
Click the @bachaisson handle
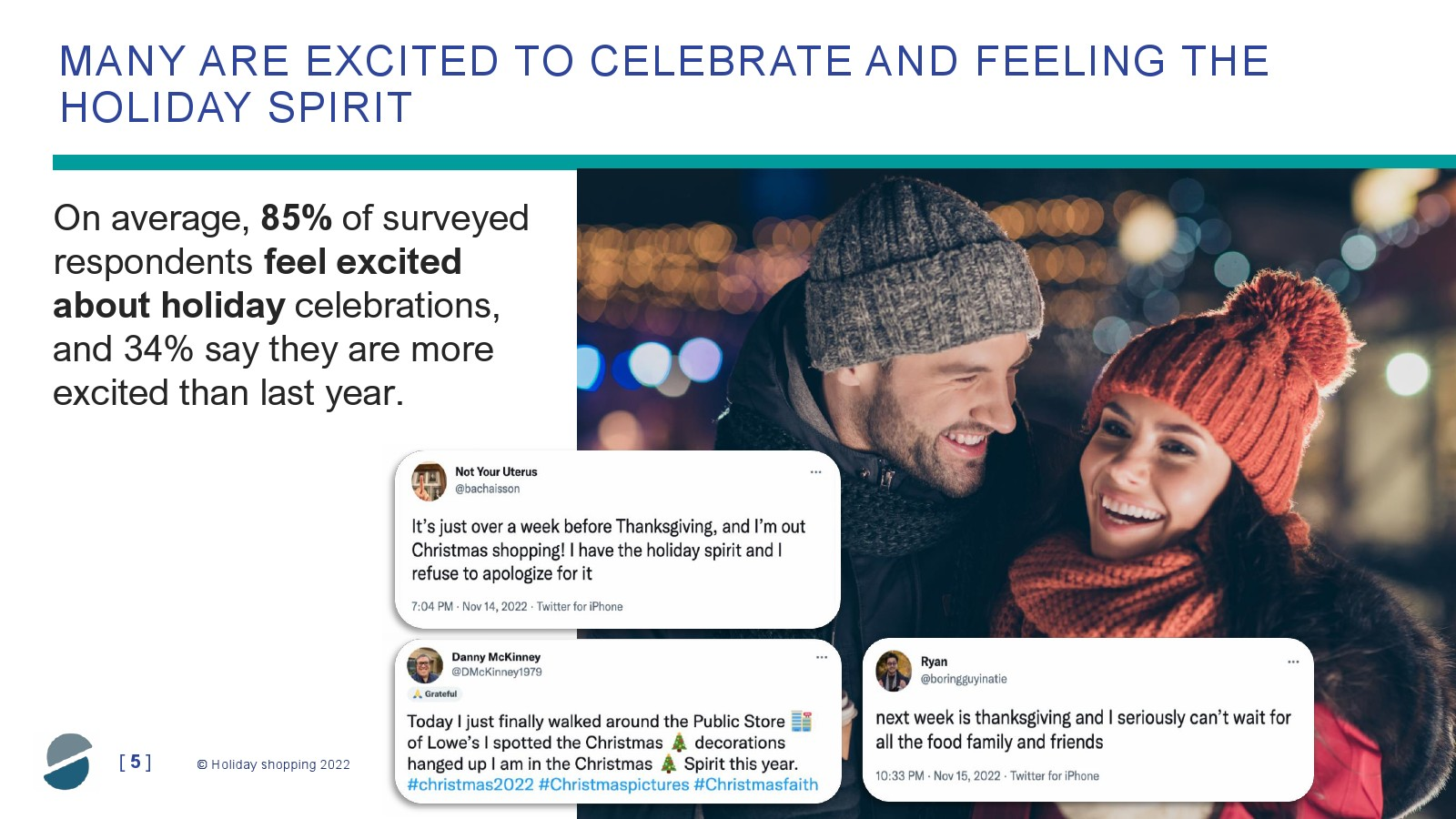488,489
